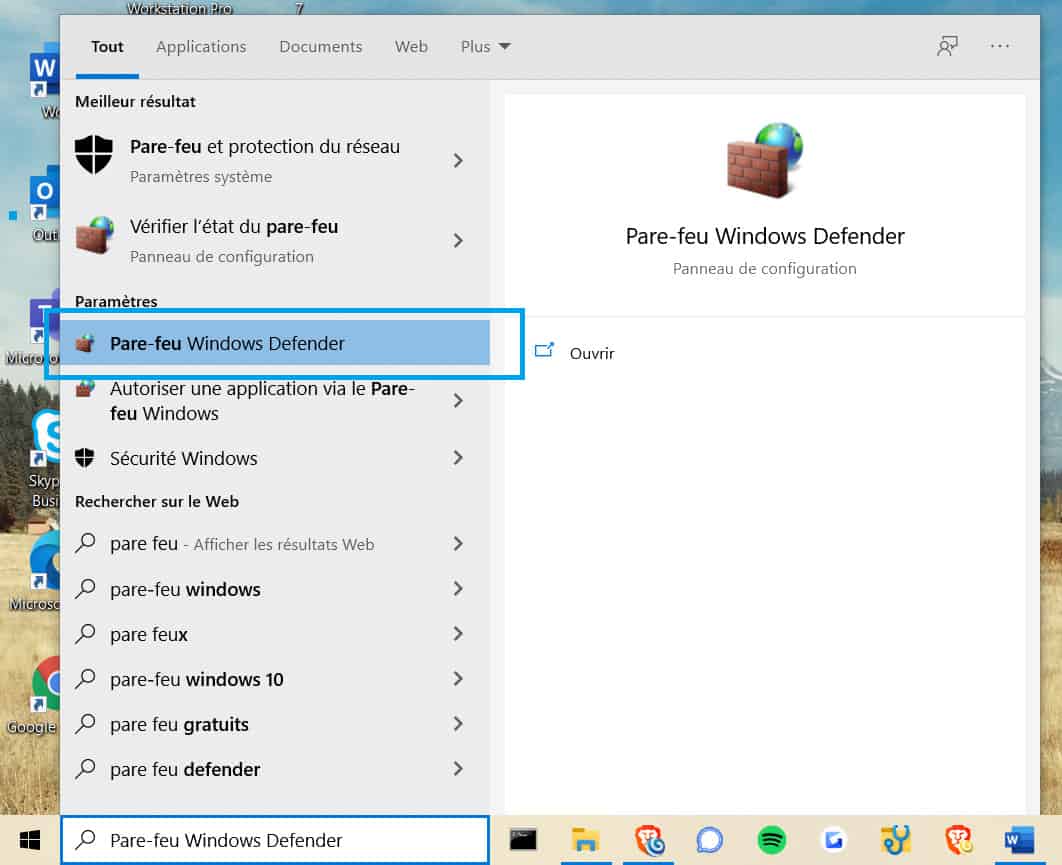Click the shield icon next to Sécurité Windows
The height and width of the screenshot is (865, 1062).
tap(85, 458)
